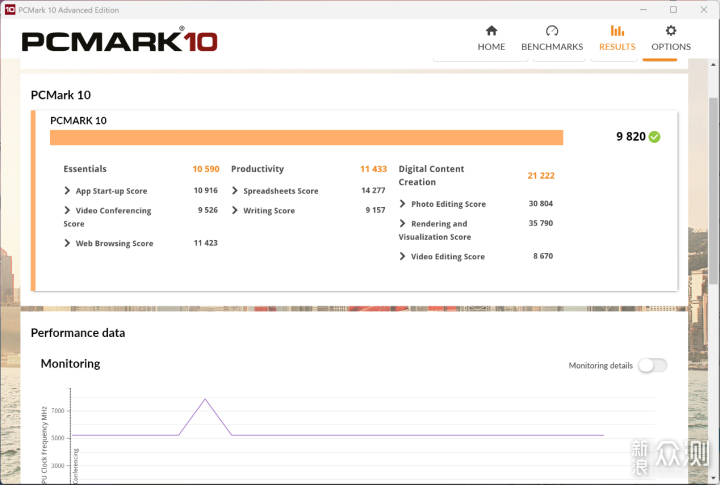This screenshot has height=485, width=720.
Task: Click the clock frequency spike on chart
Action: [205, 400]
